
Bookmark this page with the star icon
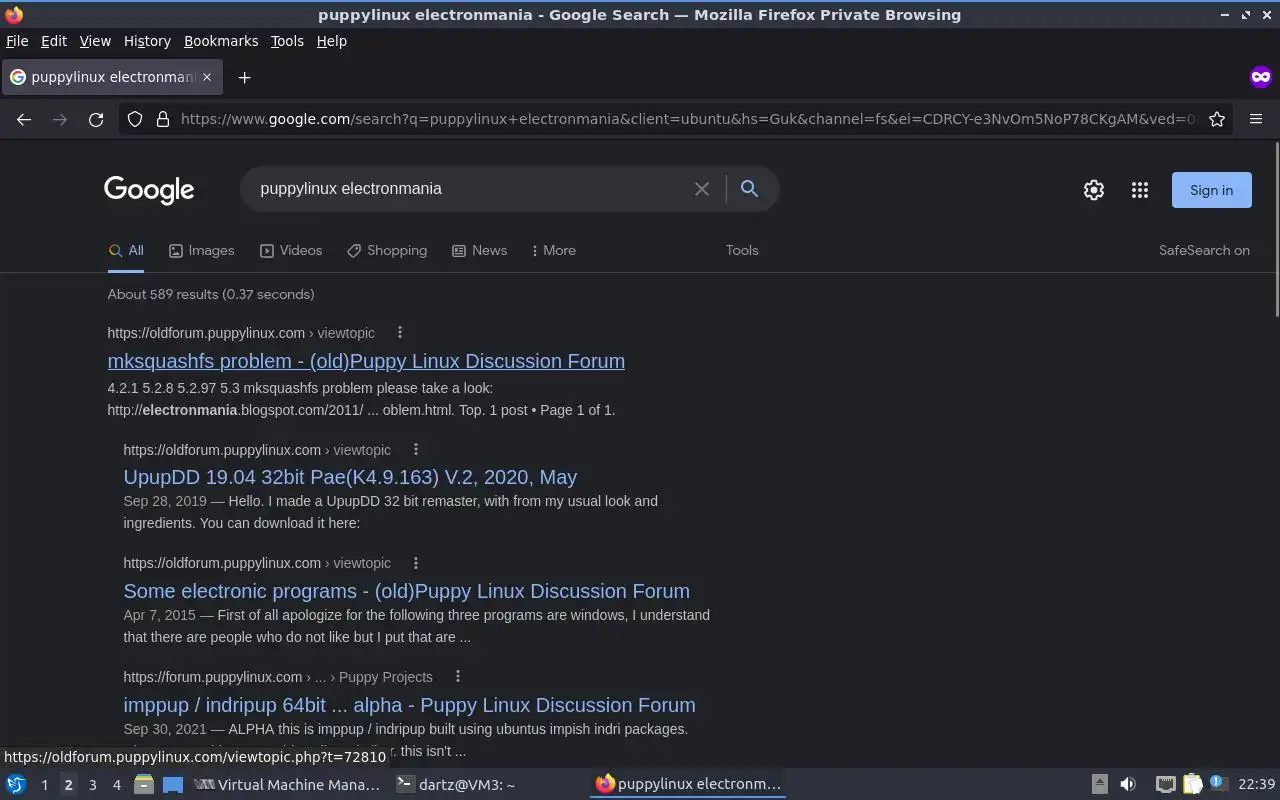pos(1217,119)
